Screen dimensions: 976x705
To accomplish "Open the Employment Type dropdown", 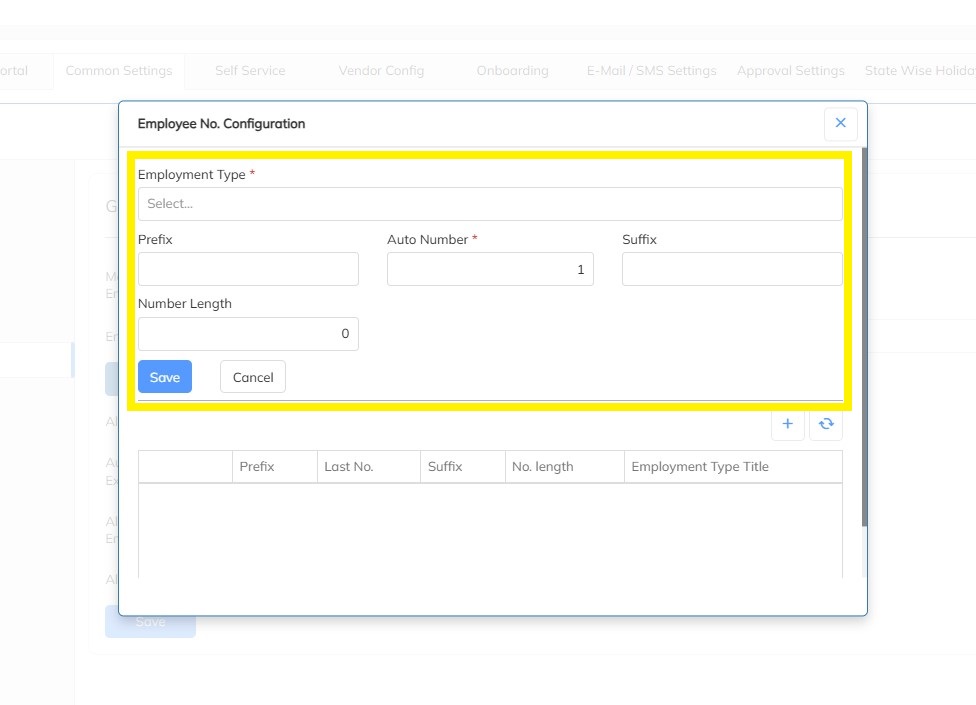I will [x=490, y=204].
